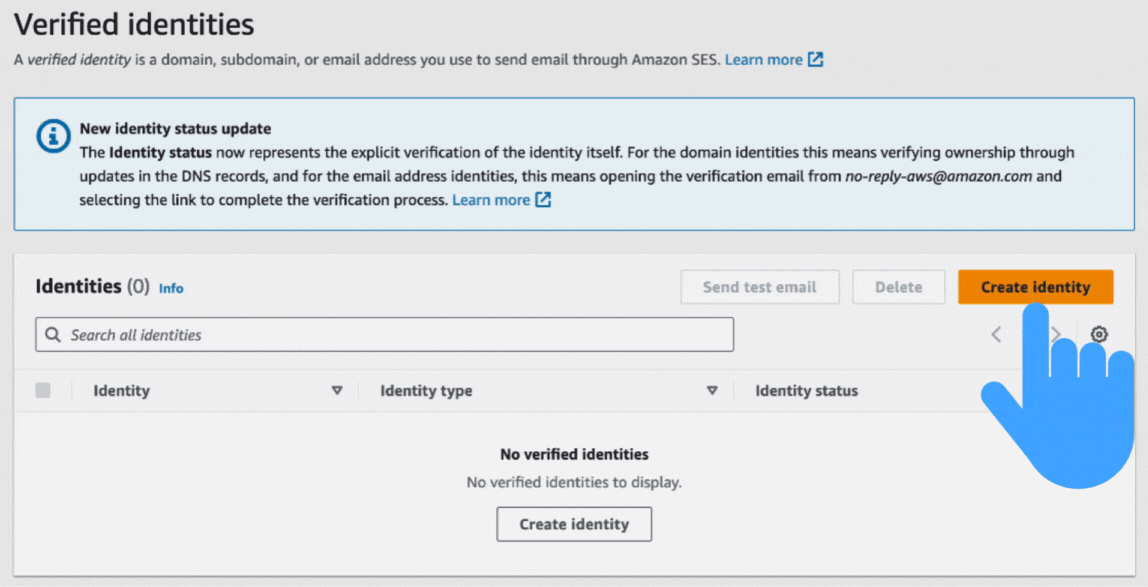The image size is (1148, 587).
Task: Select all identities with the header checkbox
Action: pyautogui.click(x=42, y=390)
